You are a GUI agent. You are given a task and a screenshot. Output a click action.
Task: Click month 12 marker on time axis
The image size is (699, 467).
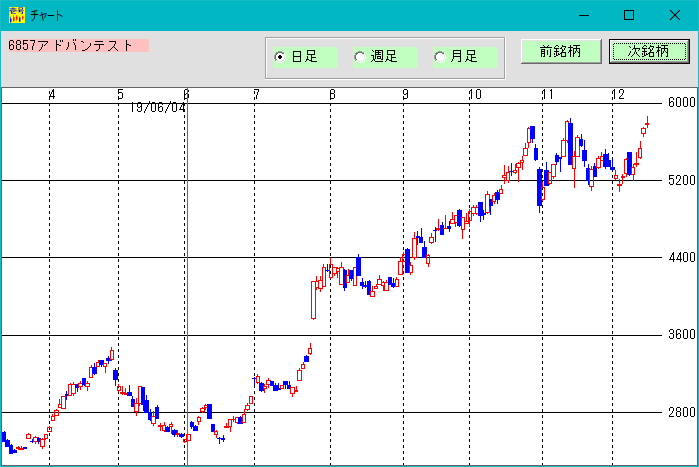[617, 95]
